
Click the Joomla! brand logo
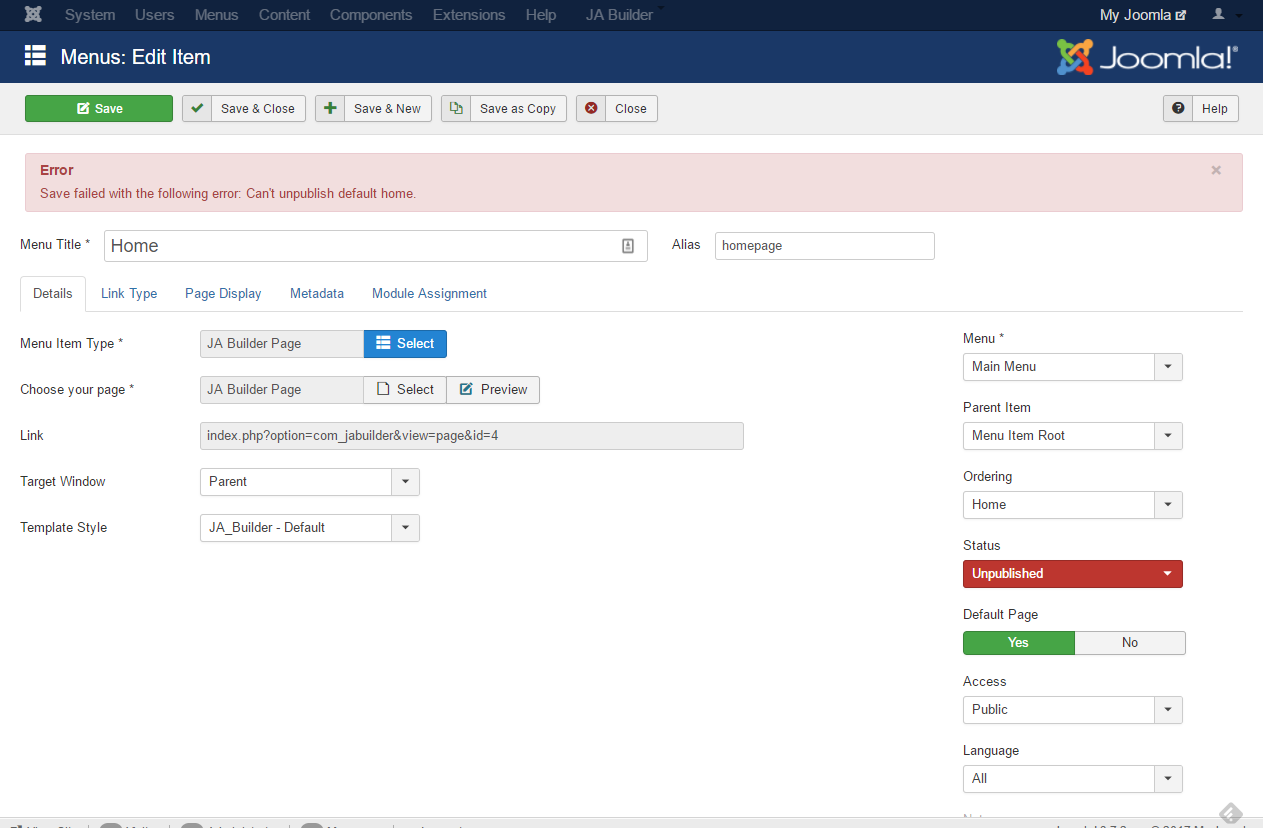click(x=1147, y=57)
